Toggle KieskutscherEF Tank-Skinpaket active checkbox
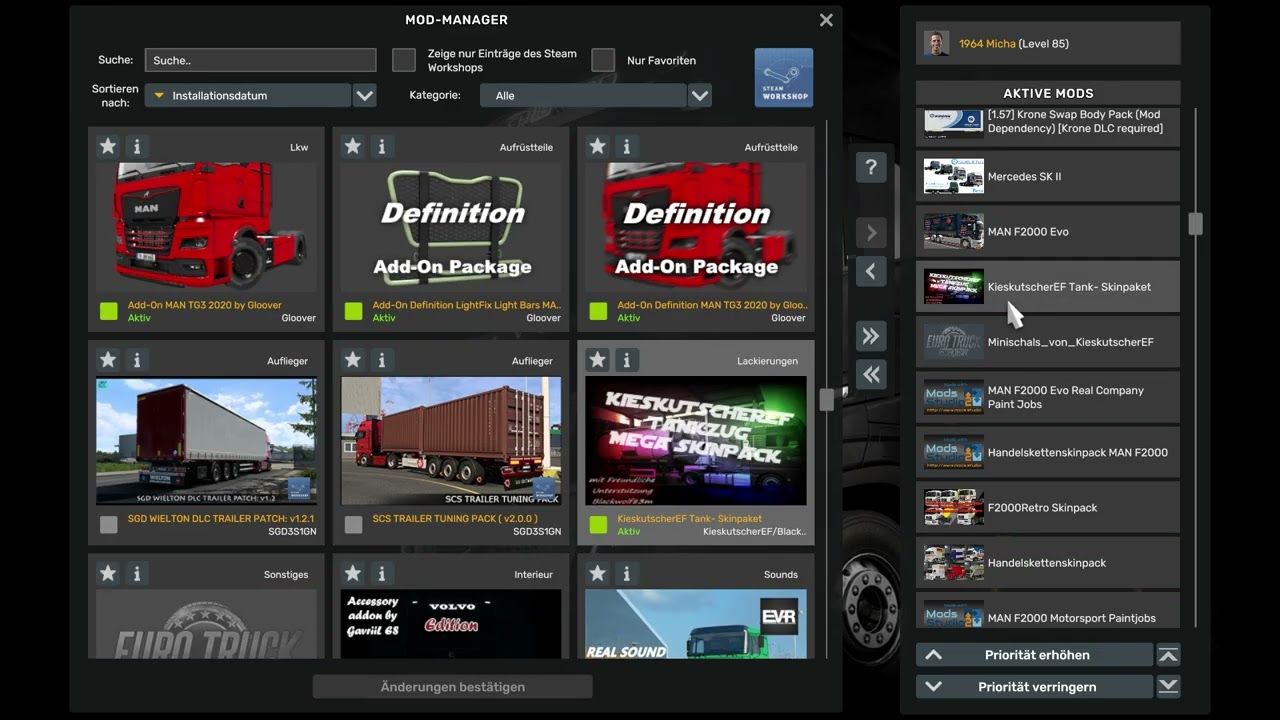 tap(599, 524)
